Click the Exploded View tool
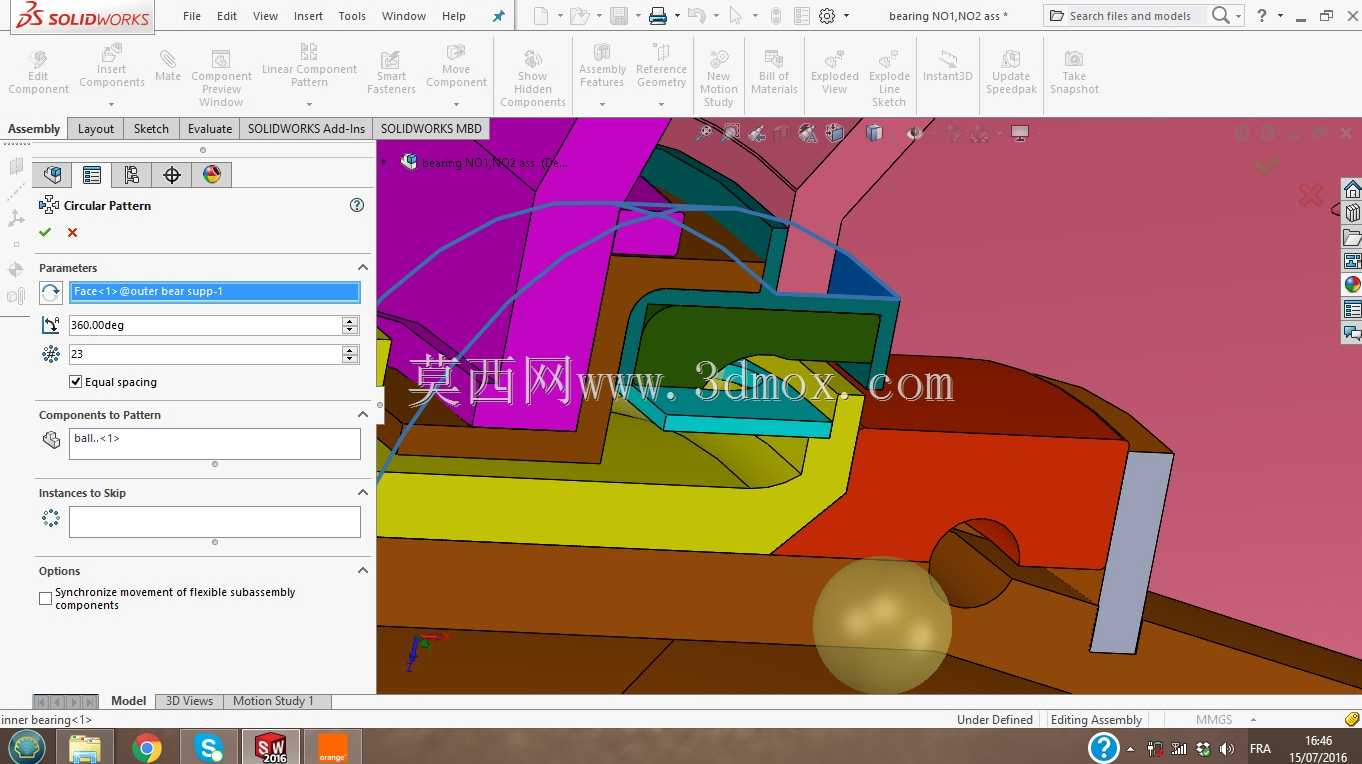The width and height of the screenshot is (1362, 764). coord(835,72)
